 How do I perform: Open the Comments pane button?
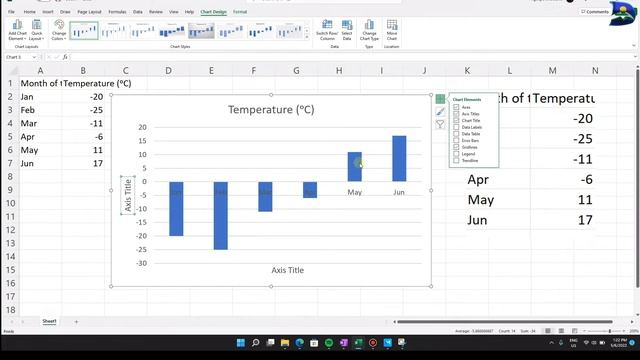click(595, 12)
